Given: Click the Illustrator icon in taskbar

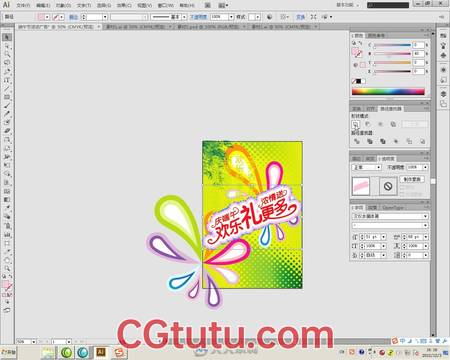Looking at the screenshot, I should click(x=100, y=352).
